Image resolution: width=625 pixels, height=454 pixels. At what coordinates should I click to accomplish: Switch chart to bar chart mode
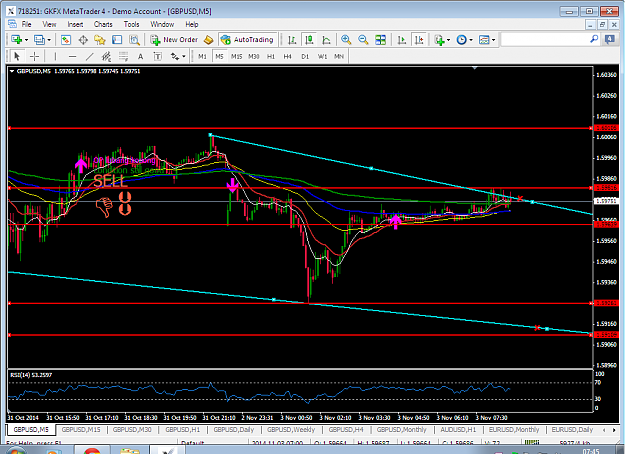click(292, 40)
